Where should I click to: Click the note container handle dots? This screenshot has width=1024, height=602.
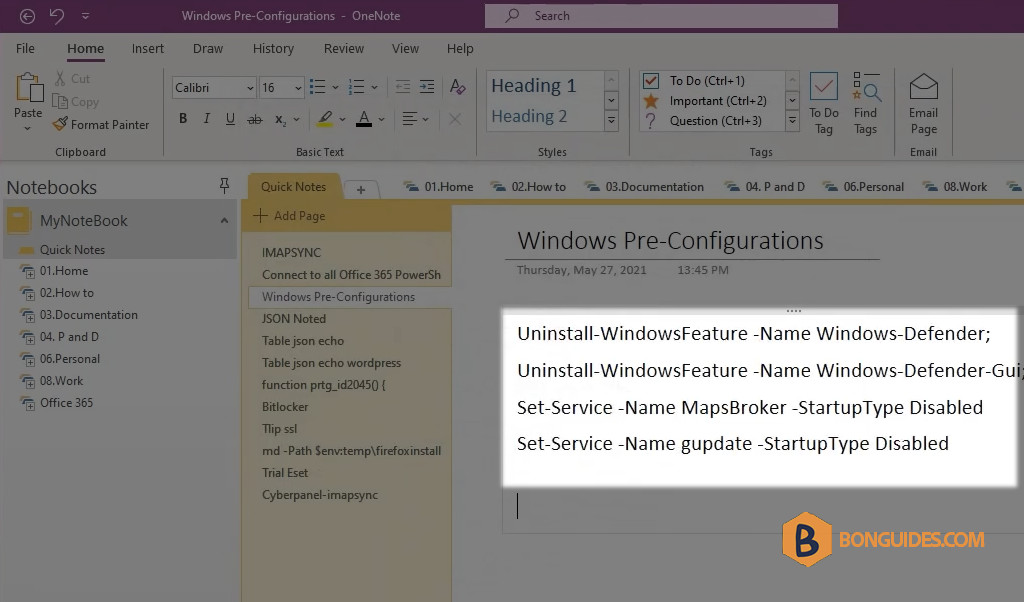point(793,311)
